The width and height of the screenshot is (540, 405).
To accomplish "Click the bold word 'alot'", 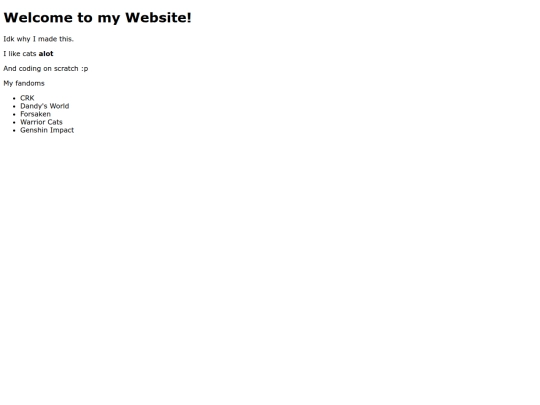I will click(x=46, y=54).
